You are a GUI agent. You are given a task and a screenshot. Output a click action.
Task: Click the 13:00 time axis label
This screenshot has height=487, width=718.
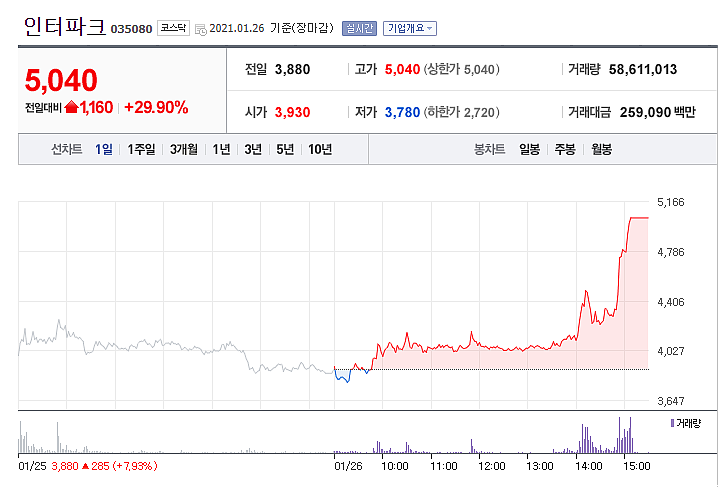(540, 466)
